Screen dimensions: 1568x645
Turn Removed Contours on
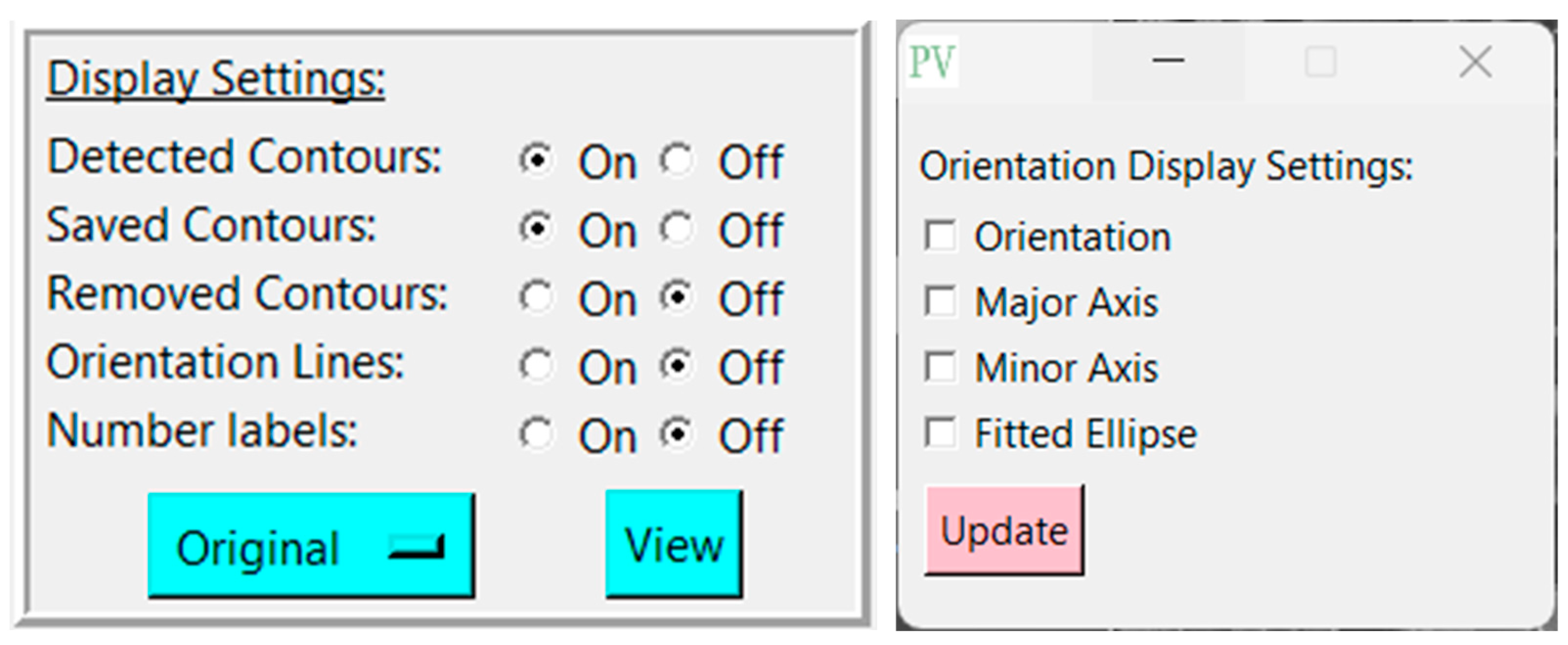[537, 297]
